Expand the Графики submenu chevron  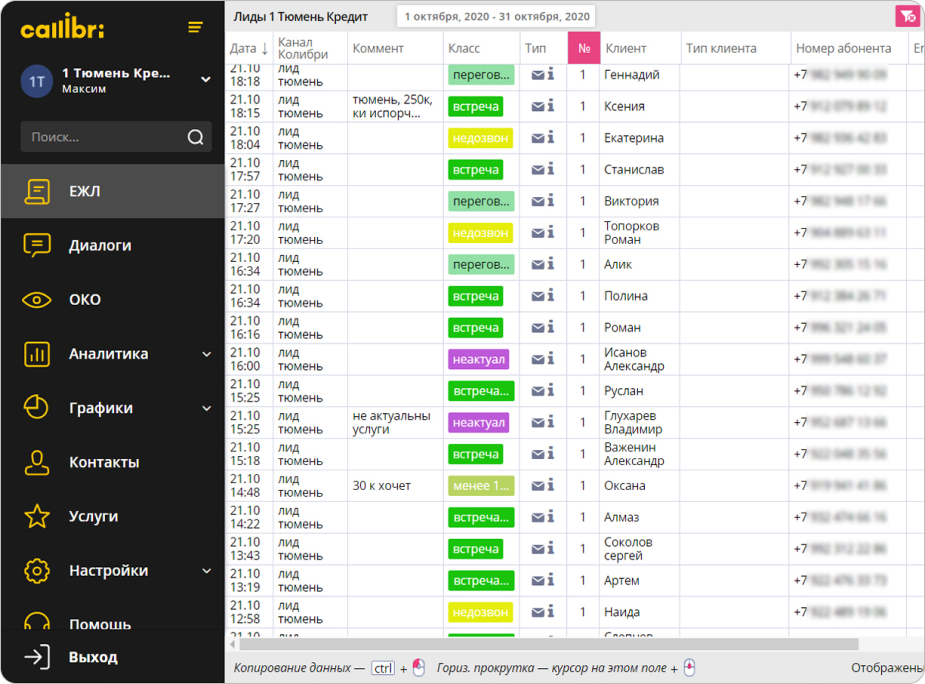point(206,408)
